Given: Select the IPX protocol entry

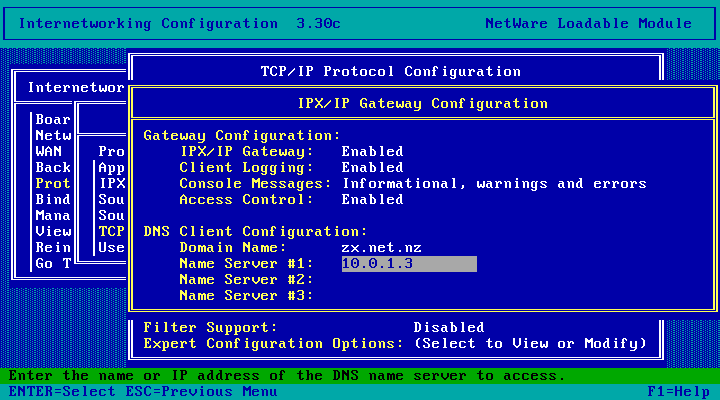Looking at the screenshot, I should 112,184.
